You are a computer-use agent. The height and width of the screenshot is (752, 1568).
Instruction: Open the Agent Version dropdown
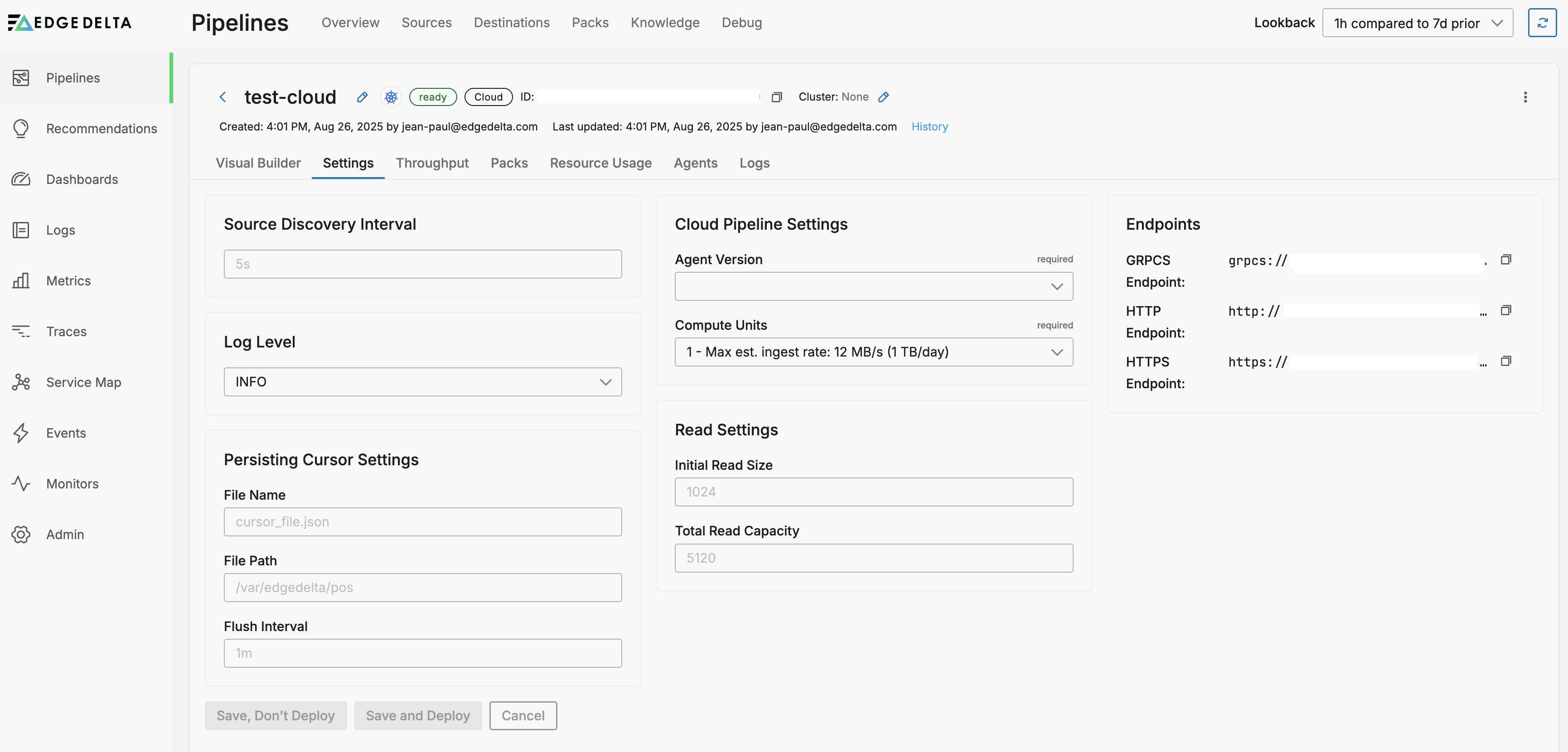pyautogui.click(x=873, y=286)
